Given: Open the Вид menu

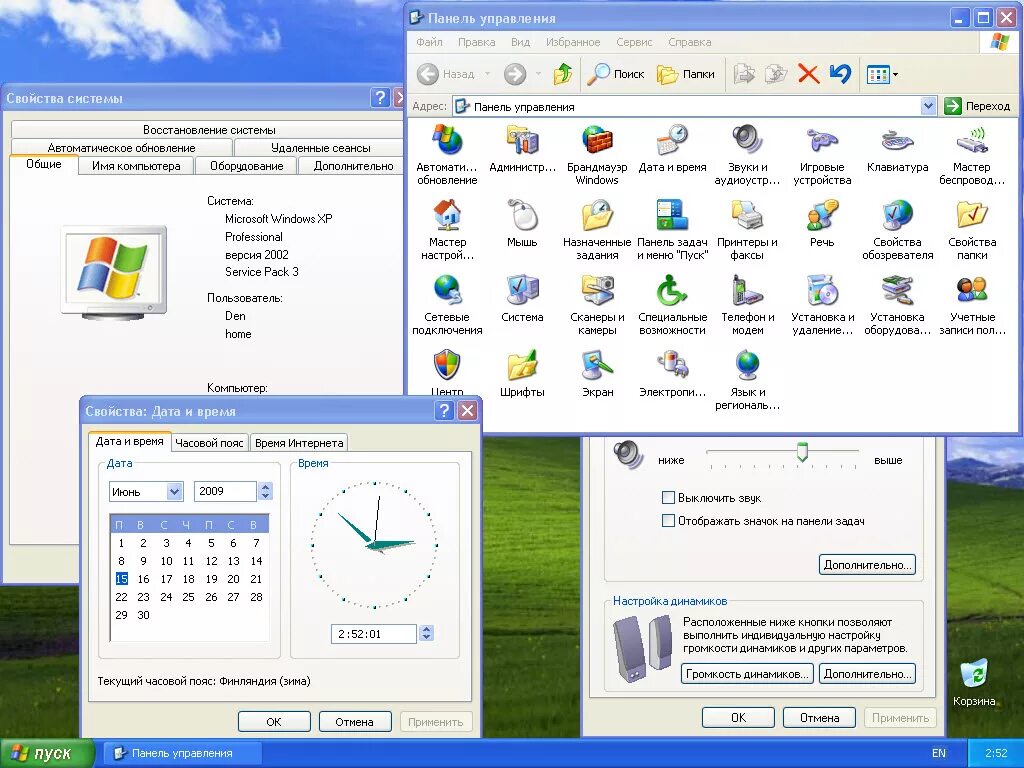Looking at the screenshot, I should (x=520, y=42).
